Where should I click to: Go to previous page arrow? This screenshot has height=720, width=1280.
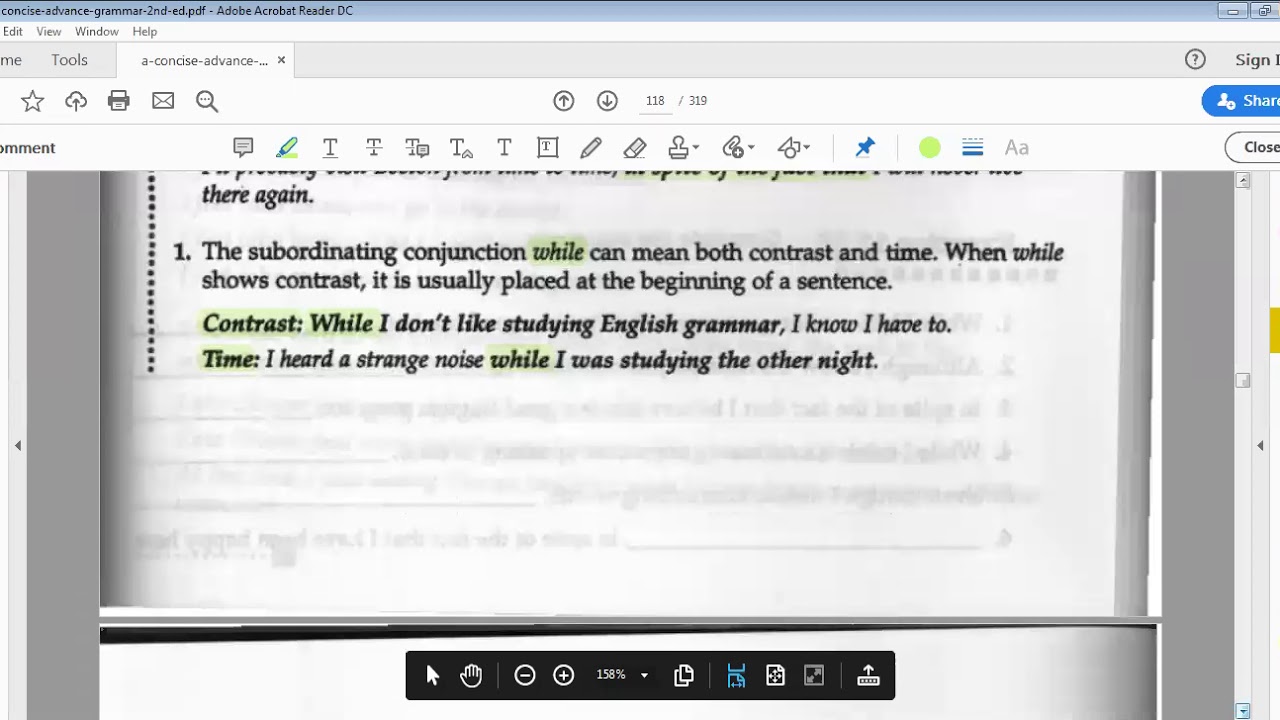(564, 101)
